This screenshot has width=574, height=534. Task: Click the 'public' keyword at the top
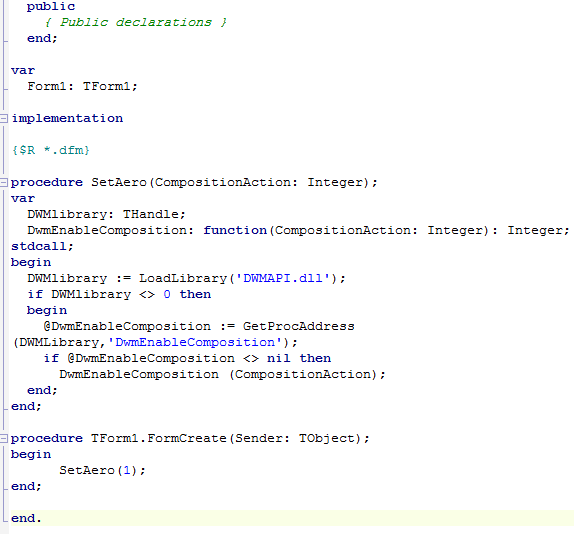pyautogui.click(x=51, y=7)
